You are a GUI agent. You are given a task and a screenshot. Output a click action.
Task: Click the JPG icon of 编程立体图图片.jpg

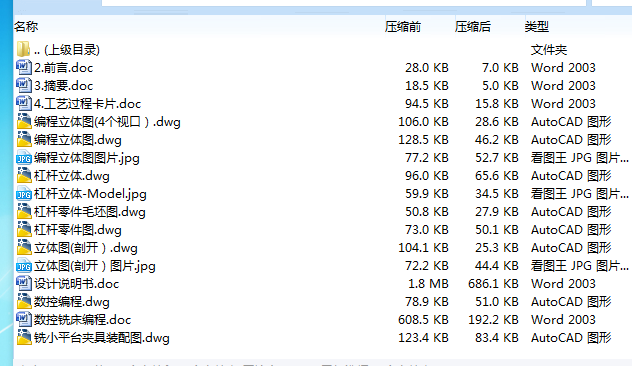23,158
